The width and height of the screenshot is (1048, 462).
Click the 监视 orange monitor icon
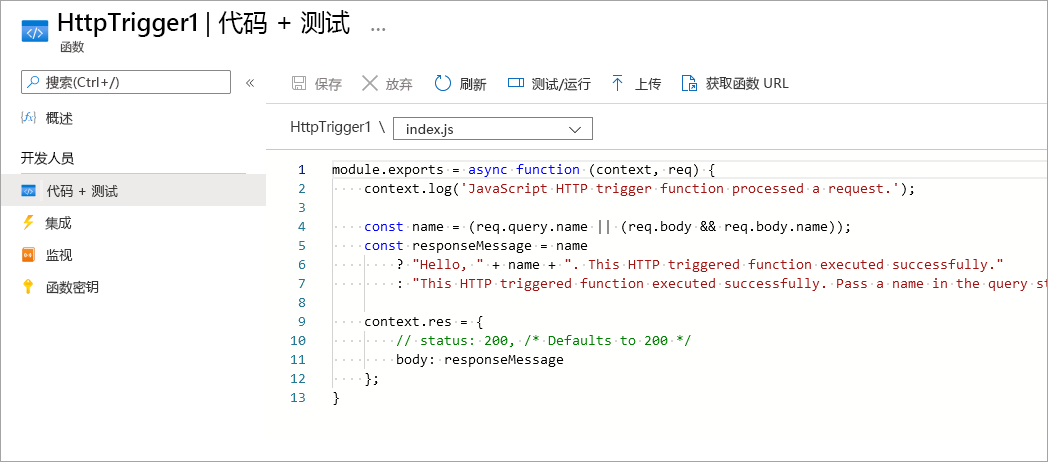28,255
